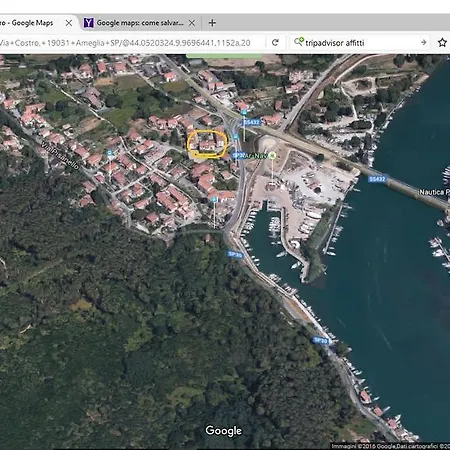Click the 'Nautica P' place label
Image resolution: width=450 pixels, height=450 pixels.
pos(434,192)
